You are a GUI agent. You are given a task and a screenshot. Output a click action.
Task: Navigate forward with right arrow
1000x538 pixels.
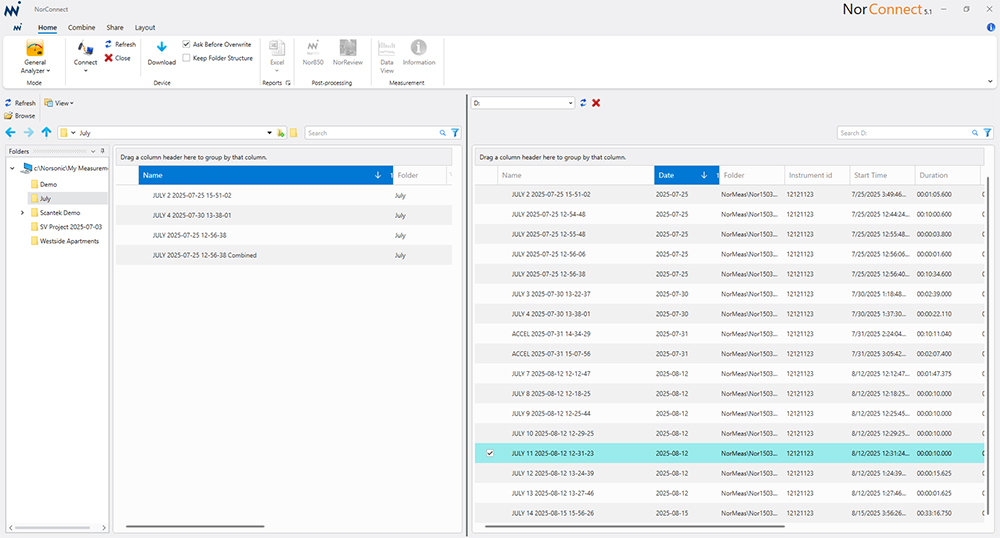[29, 133]
